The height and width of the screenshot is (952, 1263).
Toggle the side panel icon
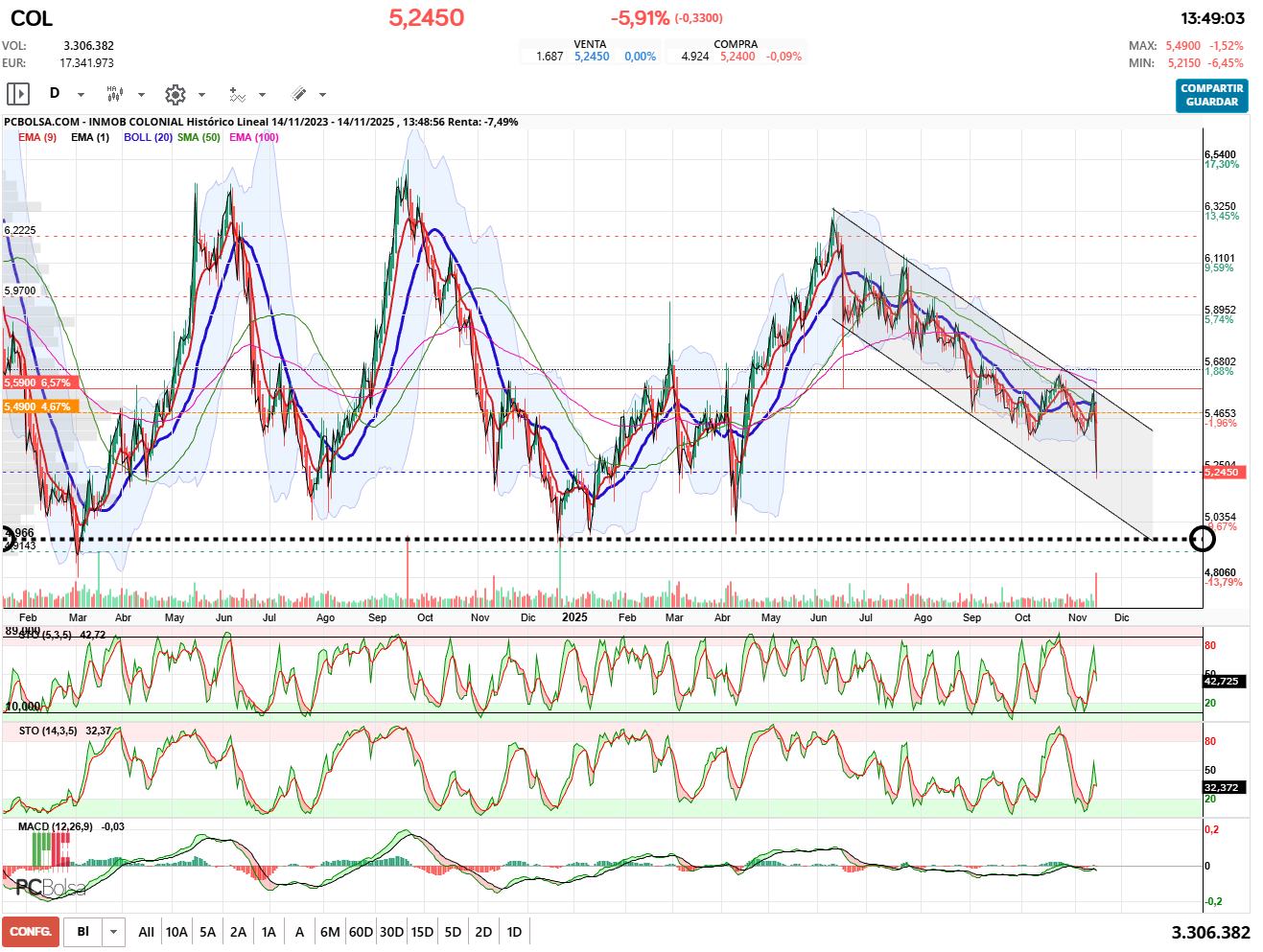coord(18,94)
